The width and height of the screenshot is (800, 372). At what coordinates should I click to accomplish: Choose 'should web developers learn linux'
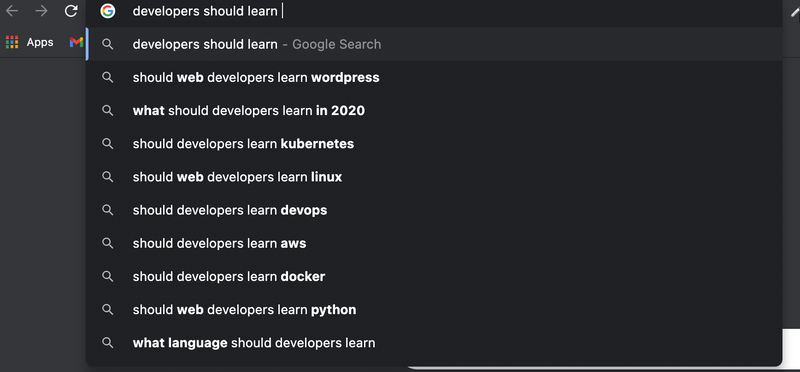(x=434, y=177)
